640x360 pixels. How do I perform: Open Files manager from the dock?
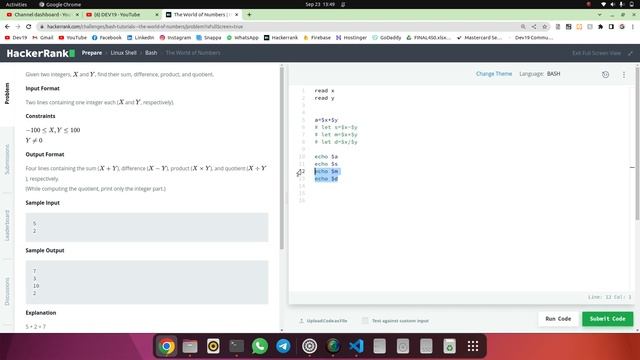[x=190, y=346]
